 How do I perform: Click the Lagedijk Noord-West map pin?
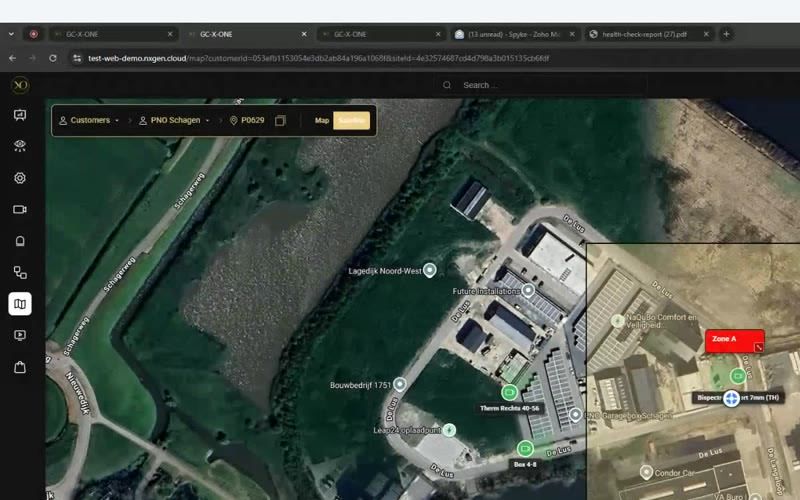click(430, 270)
